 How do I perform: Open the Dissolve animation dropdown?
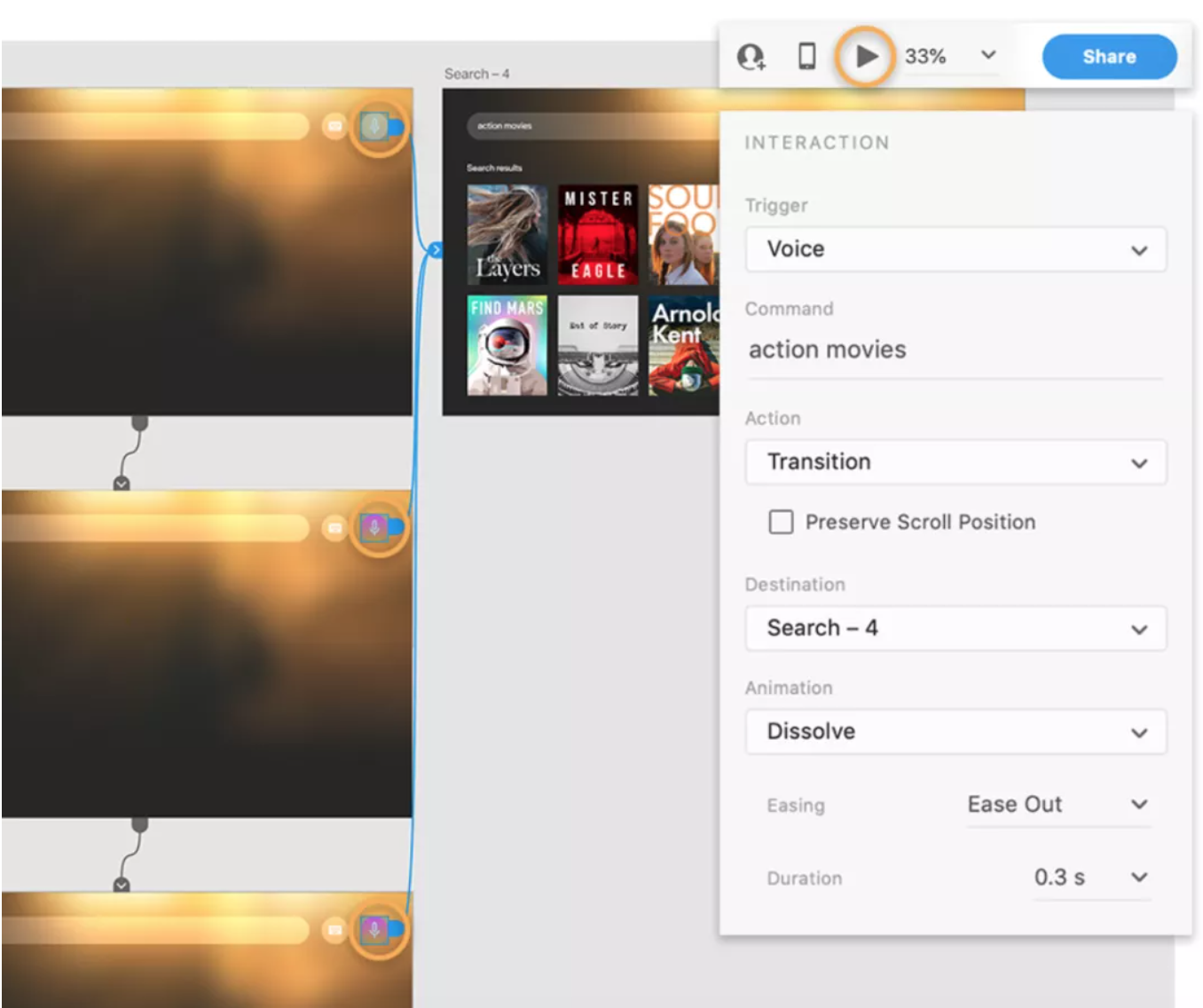(955, 732)
